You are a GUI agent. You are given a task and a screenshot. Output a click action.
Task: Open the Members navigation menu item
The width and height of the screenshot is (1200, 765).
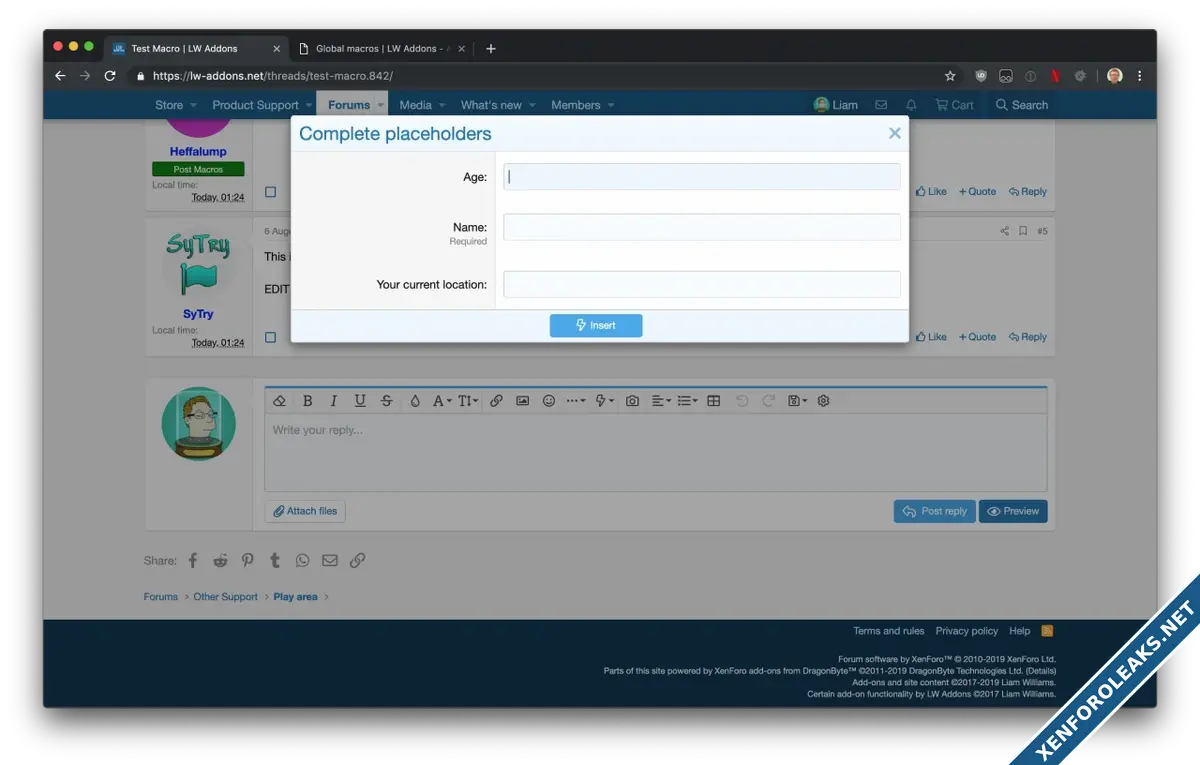coord(575,105)
